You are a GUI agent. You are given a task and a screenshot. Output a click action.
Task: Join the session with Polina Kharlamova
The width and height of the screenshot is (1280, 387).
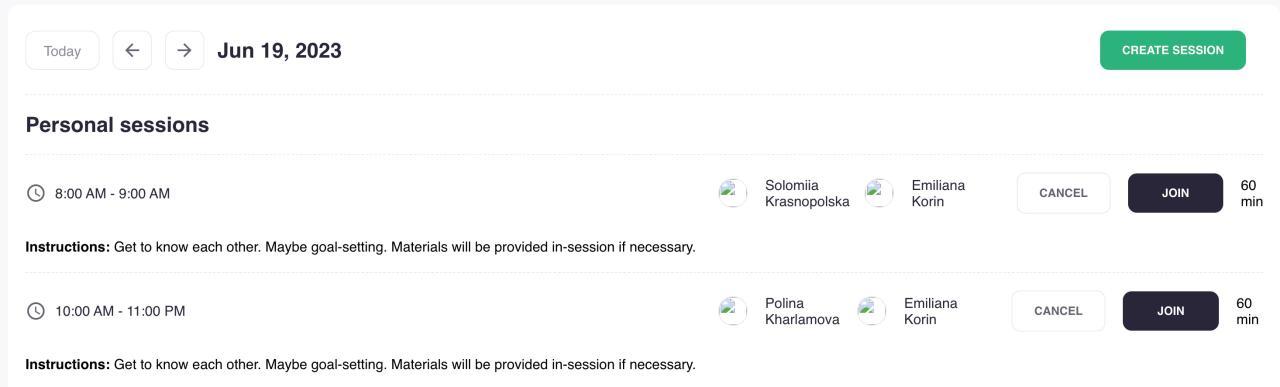click(x=1170, y=311)
